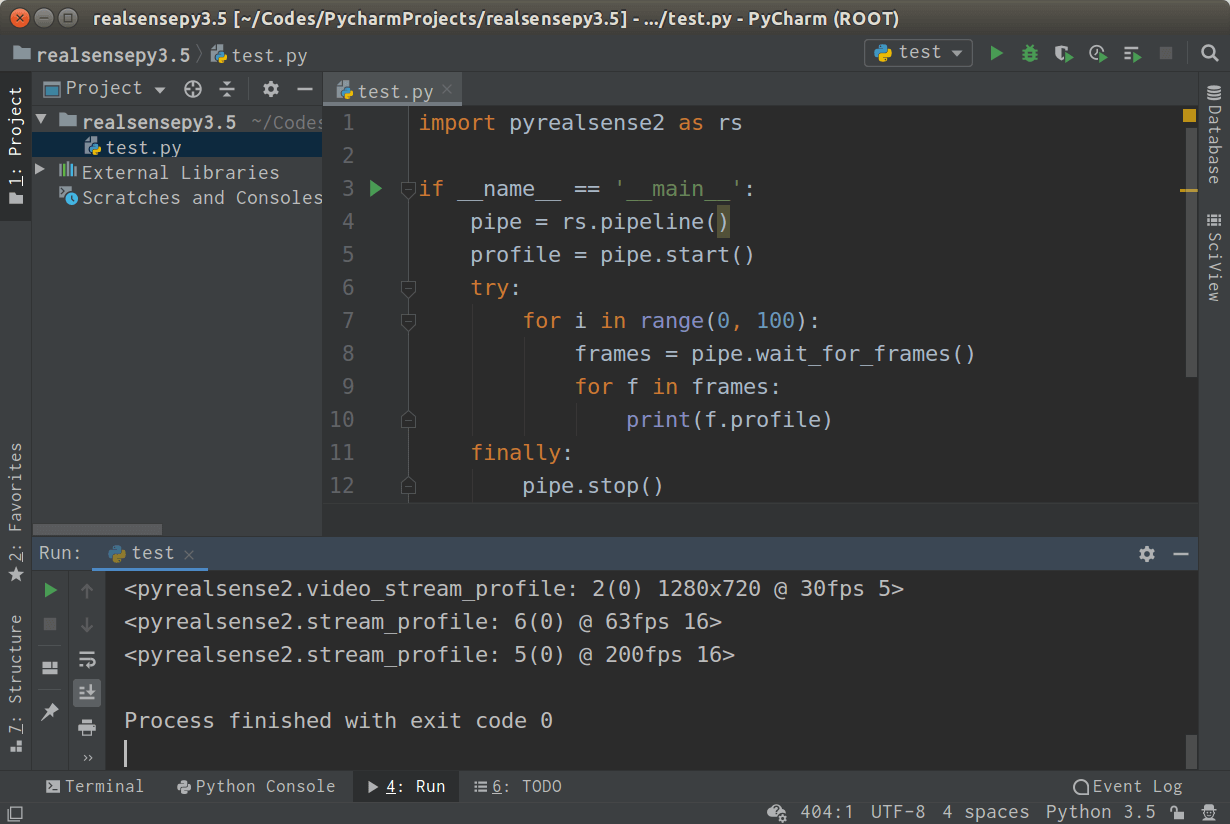Click the gray Stop button in Run panel
This screenshot has height=824, width=1230.
click(50, 625)
